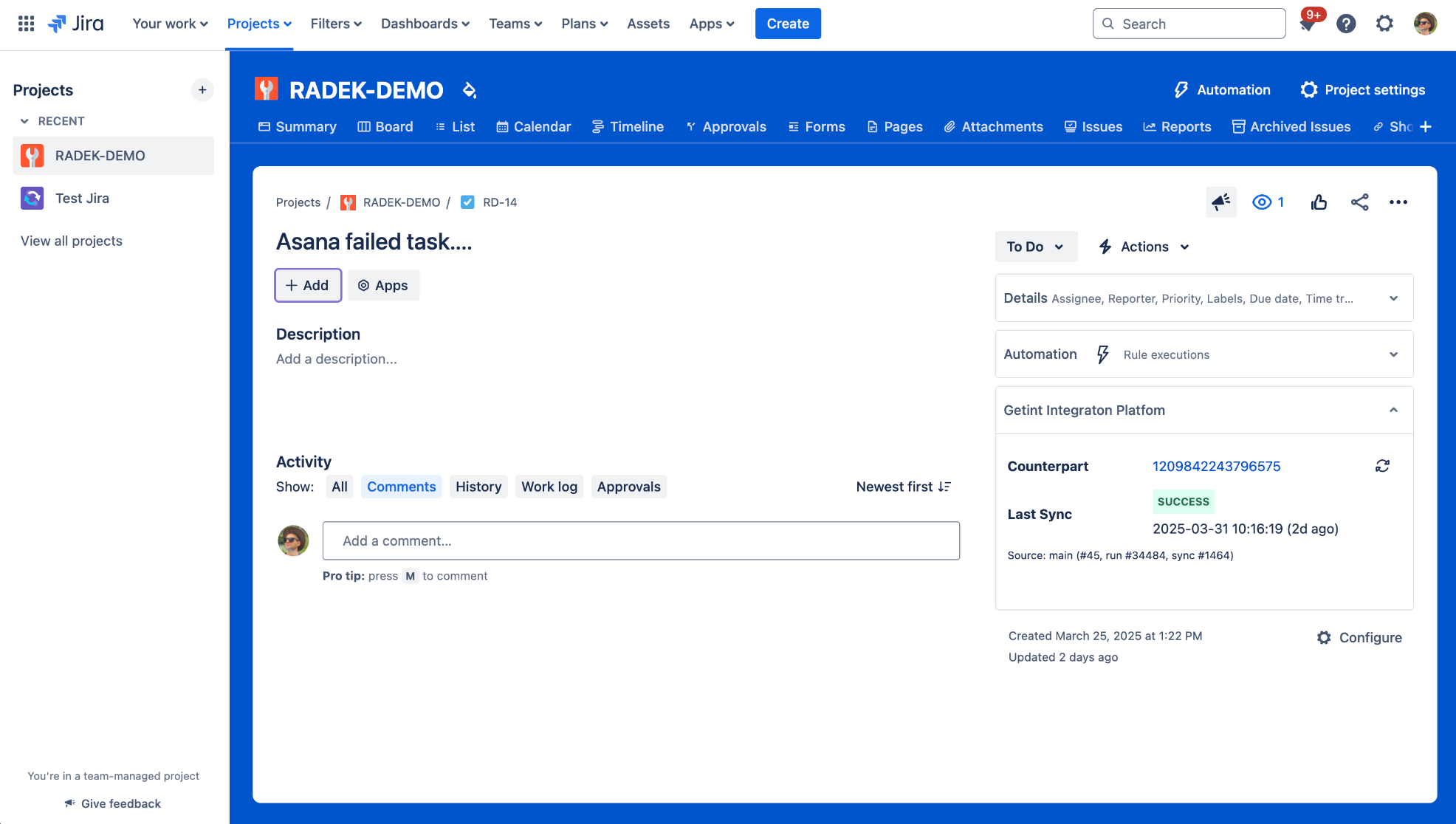Open the Dashboards dropdown

point(425,24)
